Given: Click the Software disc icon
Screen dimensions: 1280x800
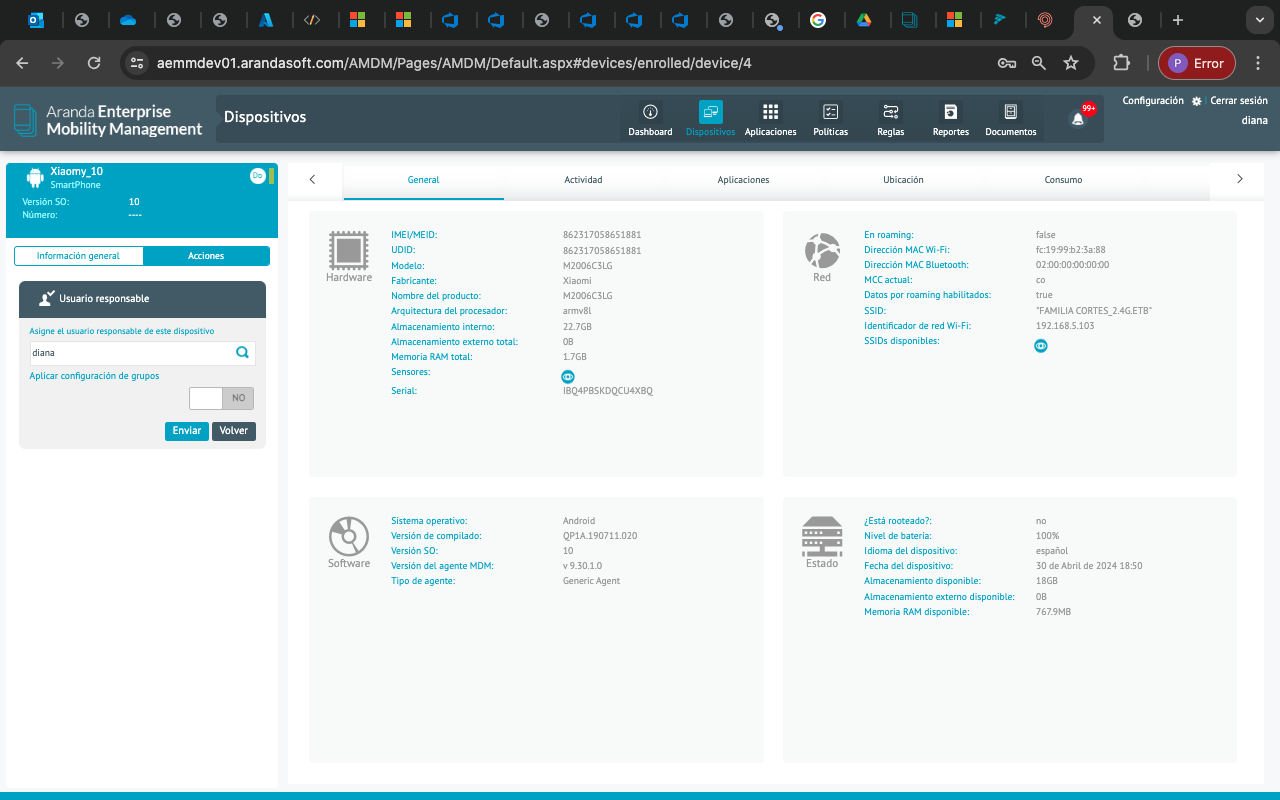Looking at the screenshot, I should tap(349, 536).
